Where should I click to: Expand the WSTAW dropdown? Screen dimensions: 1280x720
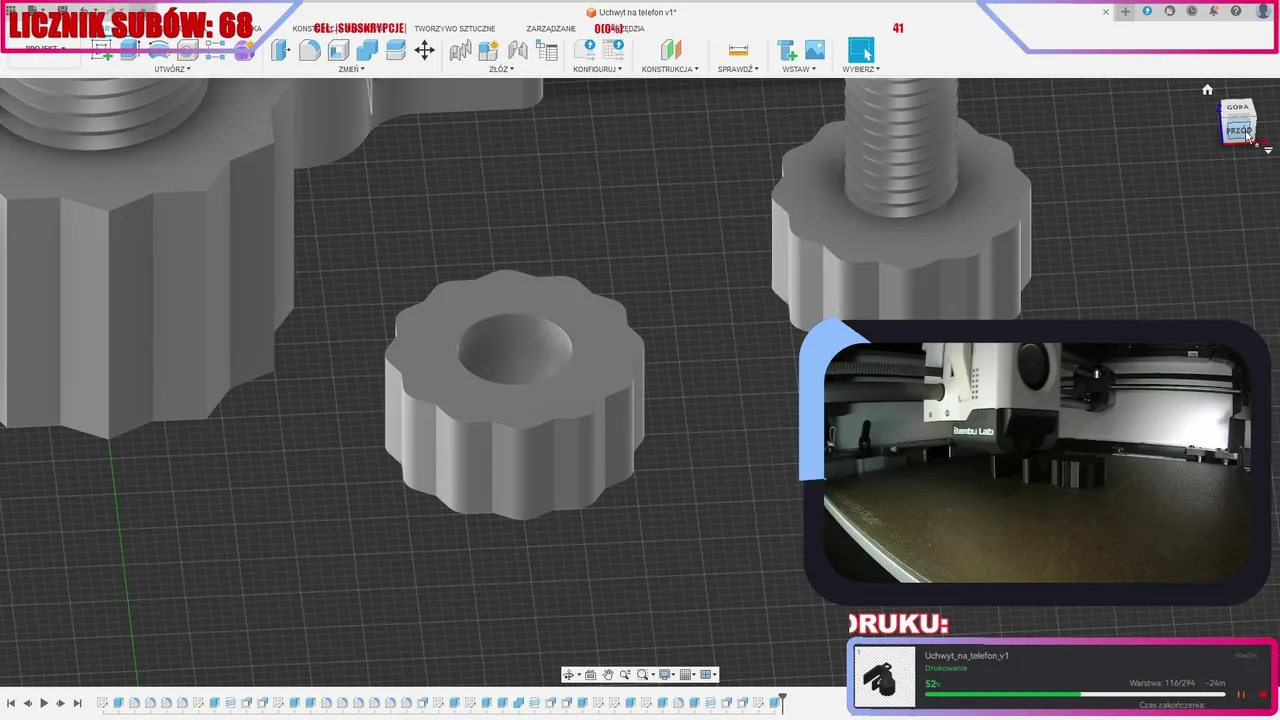pyautogui.click(x=799, y=69)
